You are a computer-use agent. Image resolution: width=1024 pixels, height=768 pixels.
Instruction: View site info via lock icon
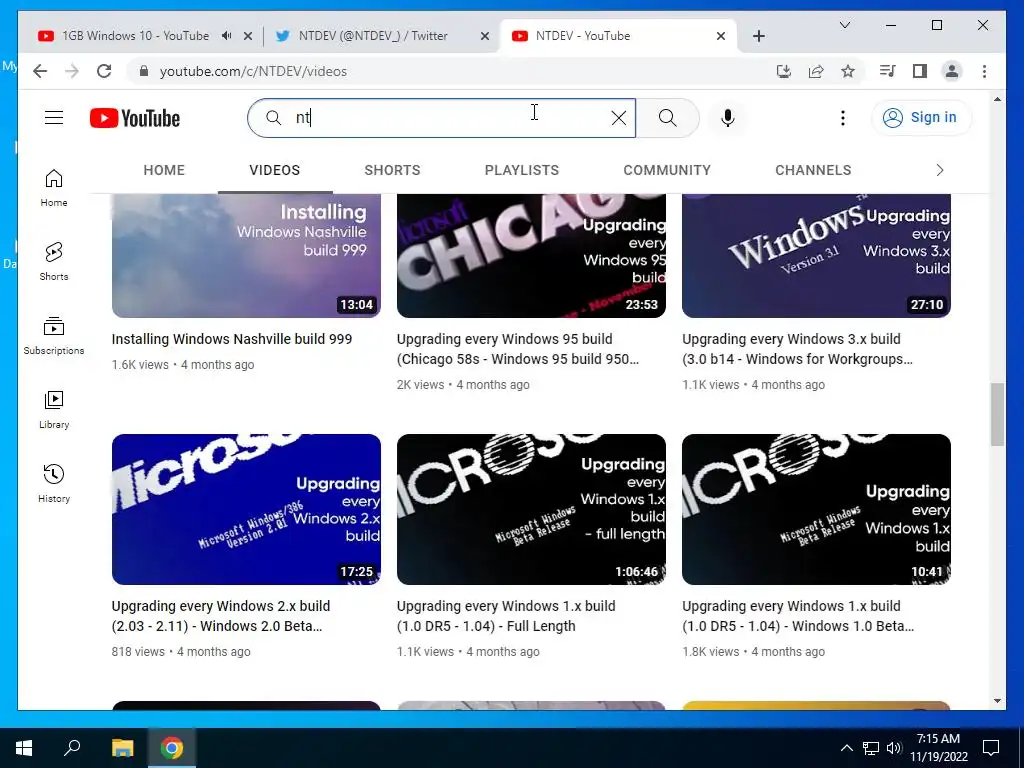point(144,71)
